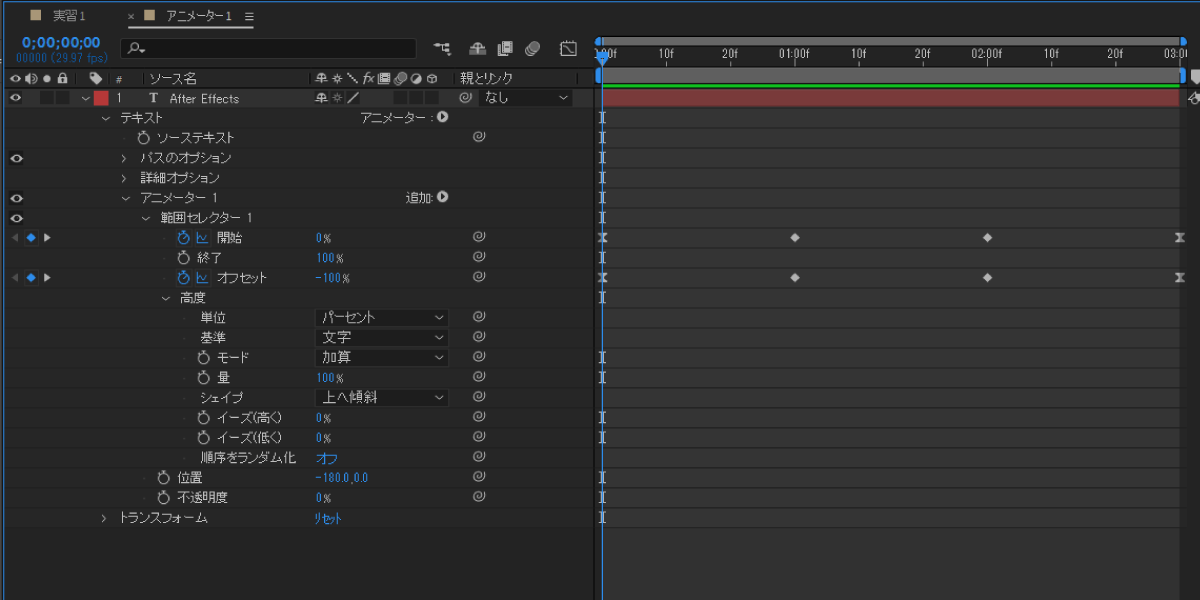Toggle the quality slash switch on layer

[x=352, y=98]
